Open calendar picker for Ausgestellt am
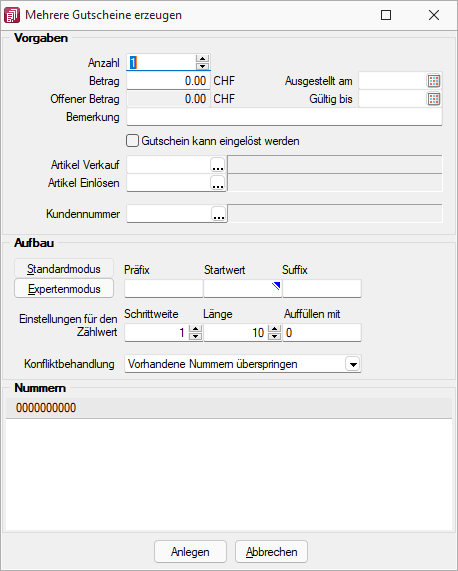The height and width of the screenshot is (571, 458). coord(434,81)
